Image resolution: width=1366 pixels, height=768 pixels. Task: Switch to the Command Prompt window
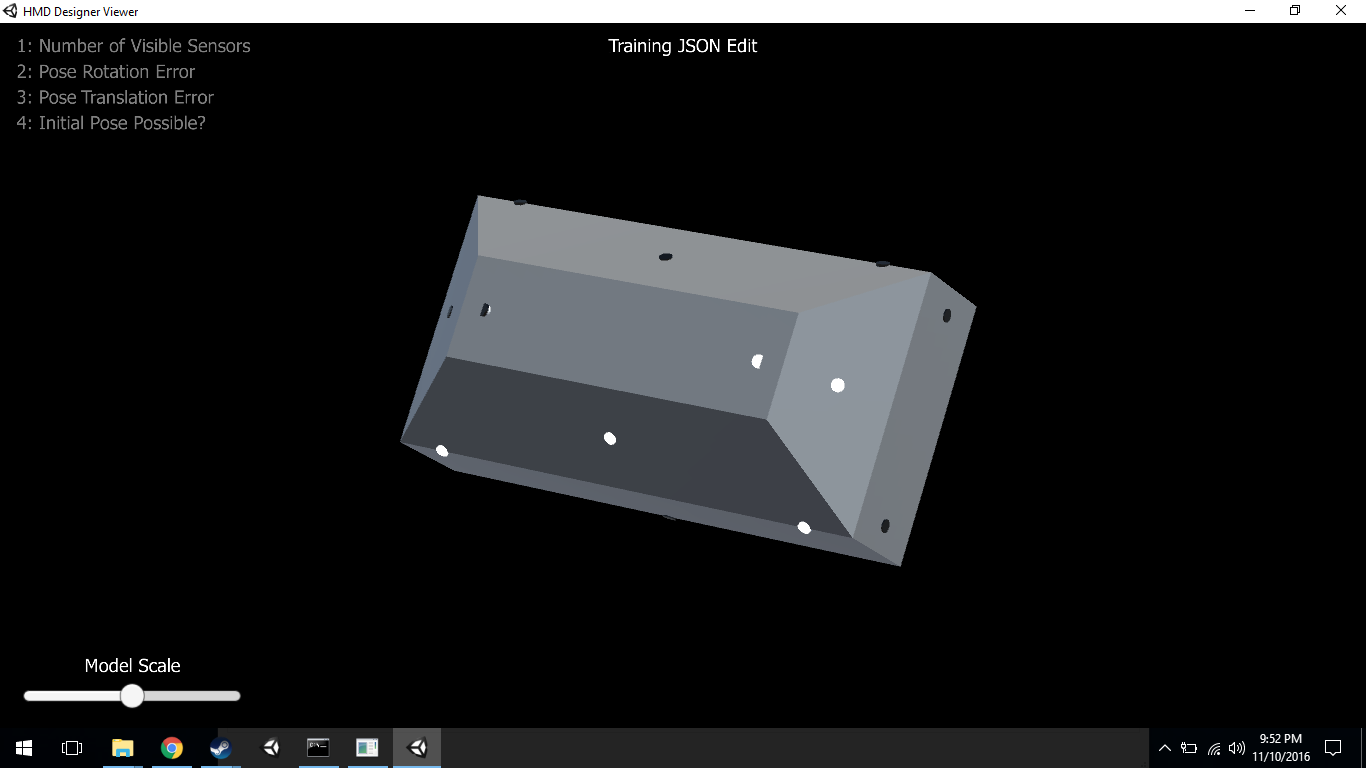[318, 748]
